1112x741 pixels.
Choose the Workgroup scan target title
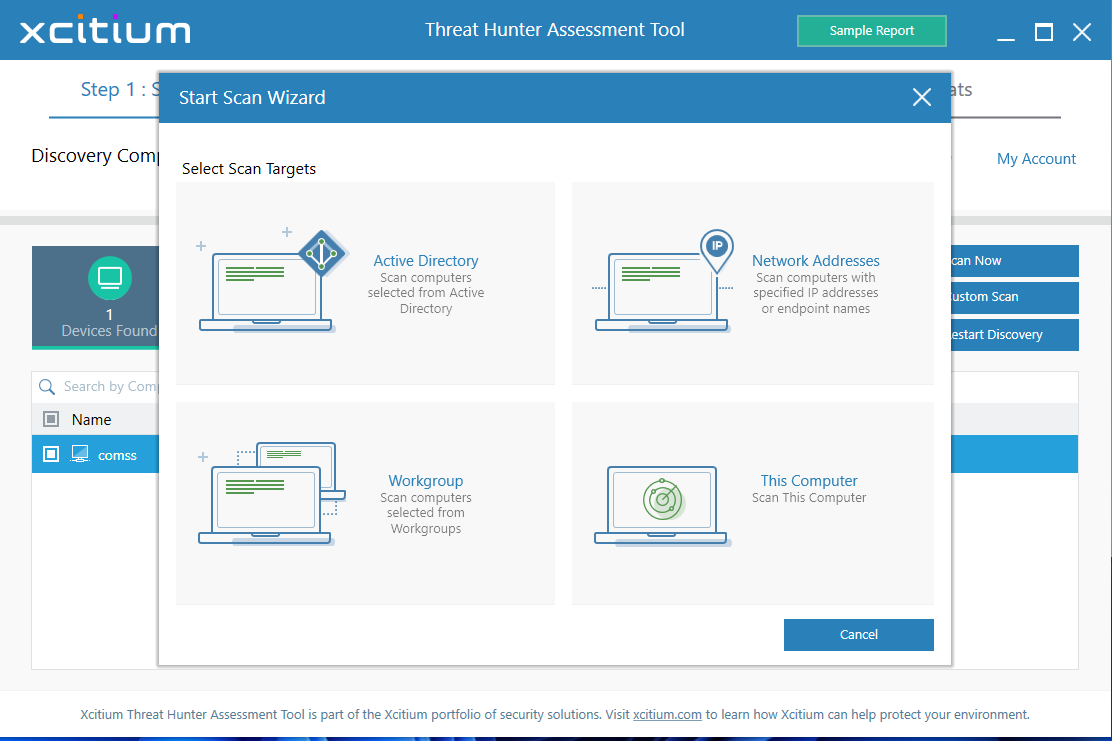[x=426, y=480]
